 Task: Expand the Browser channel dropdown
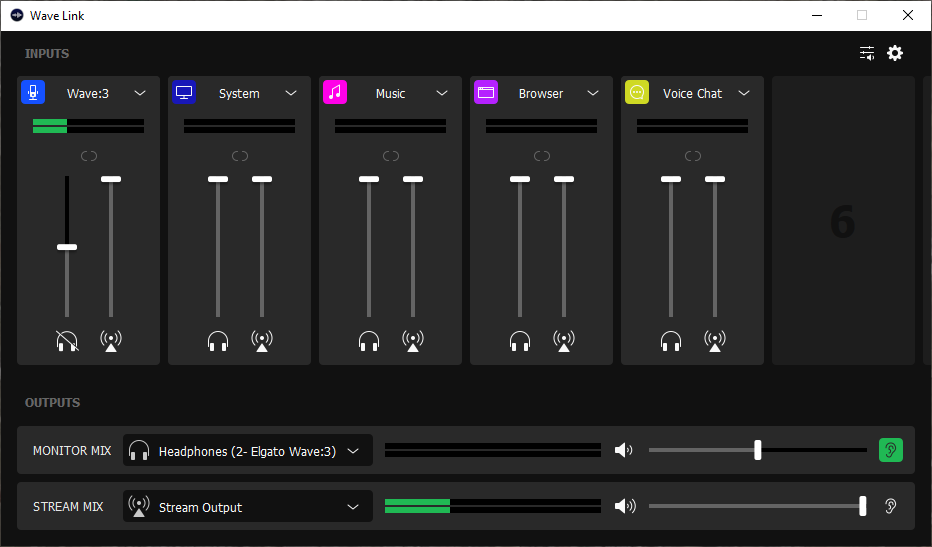(593, 93)
